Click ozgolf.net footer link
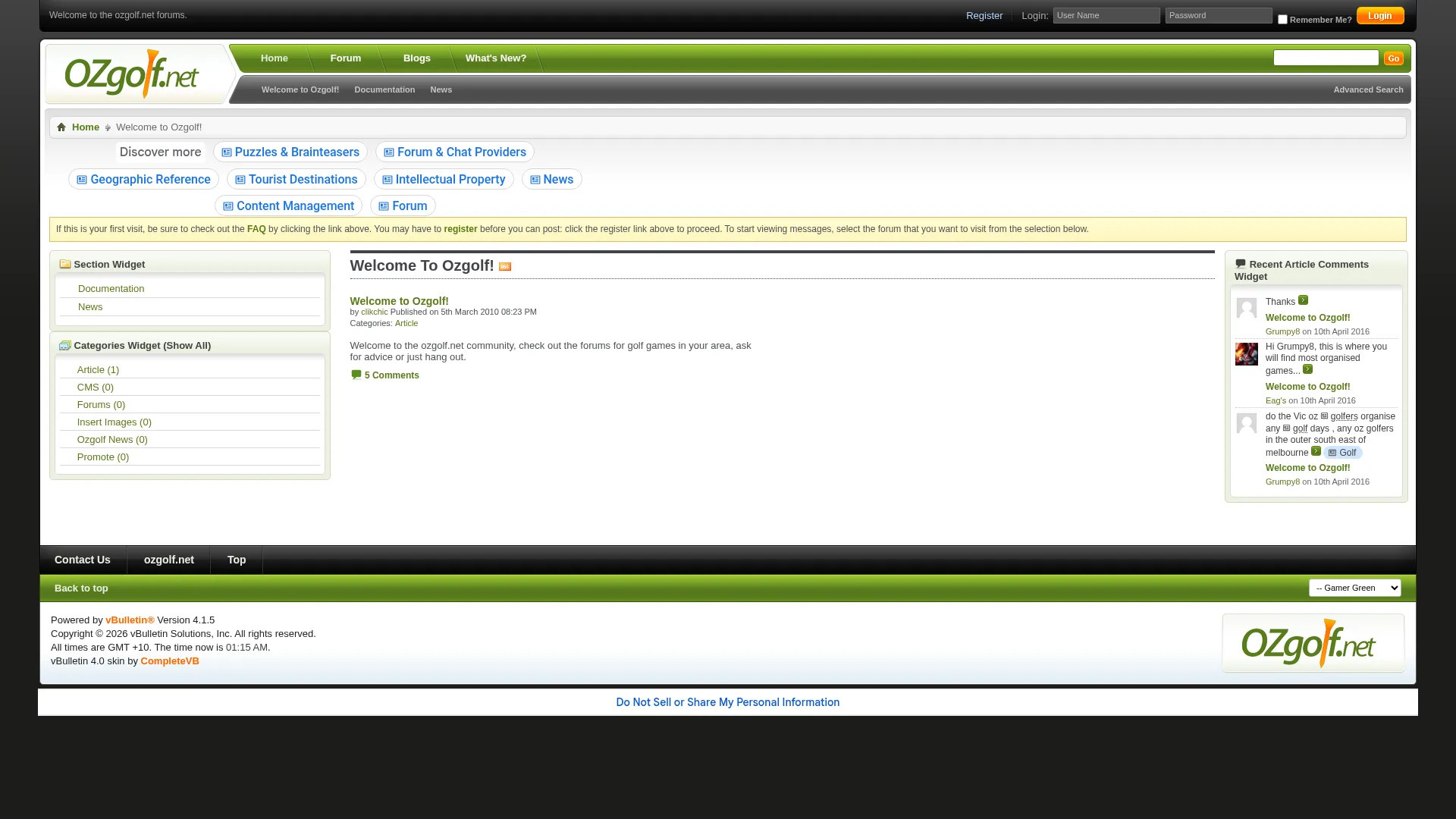 pos(168,560)
